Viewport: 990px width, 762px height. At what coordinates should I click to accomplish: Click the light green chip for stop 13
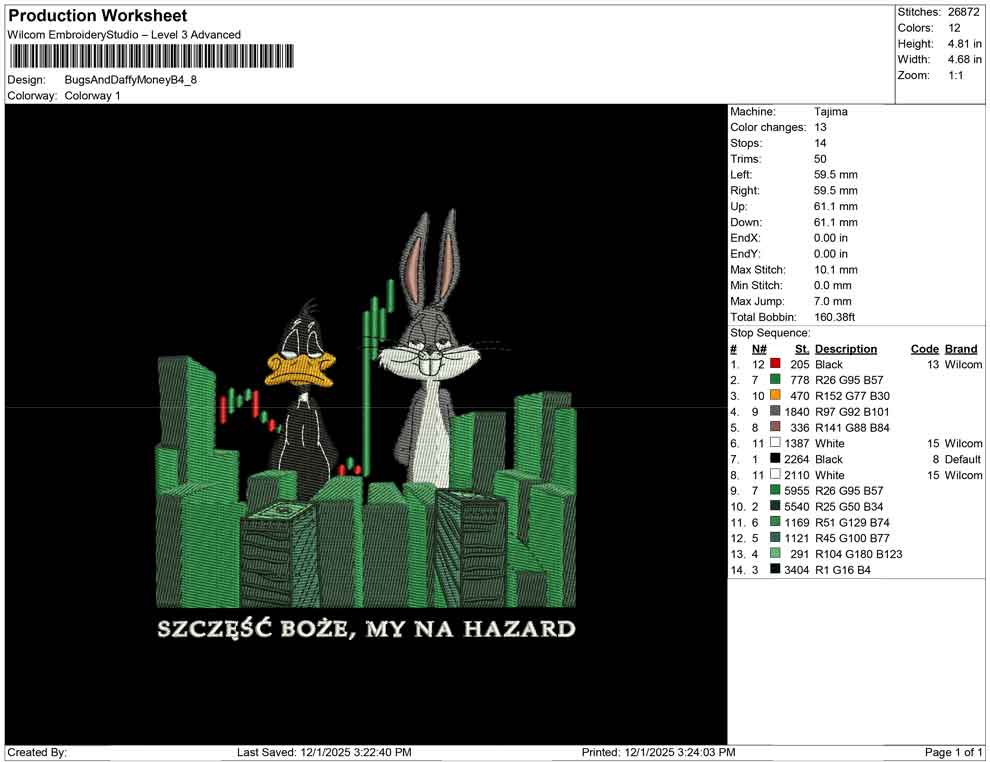click(775, 555)
